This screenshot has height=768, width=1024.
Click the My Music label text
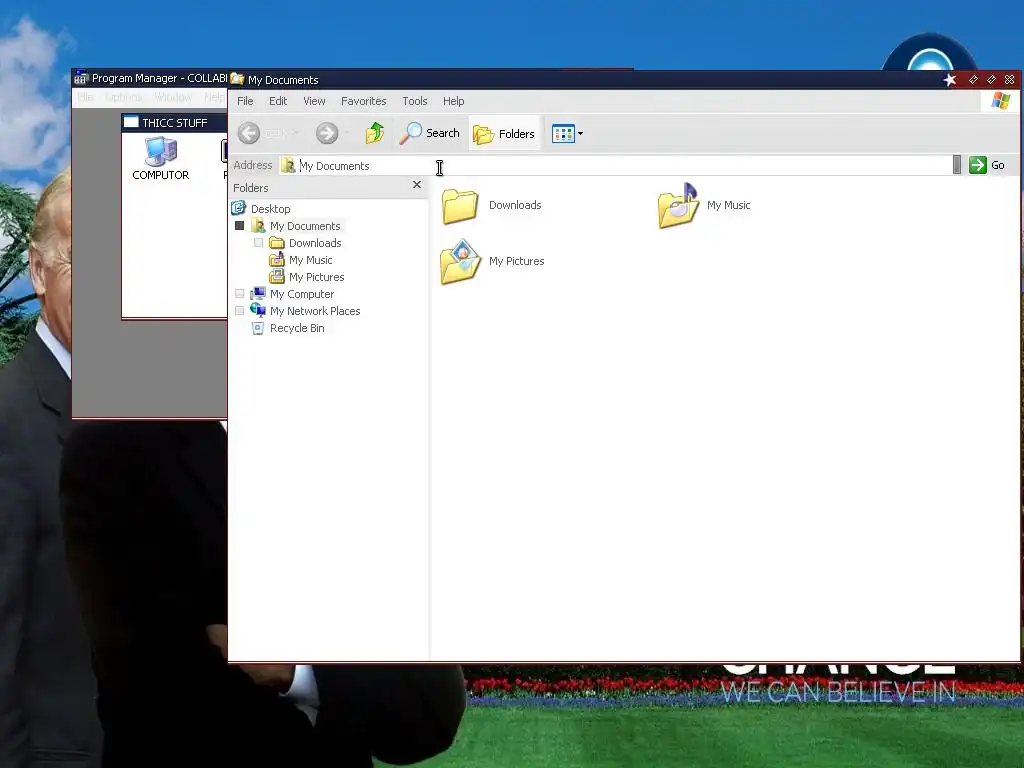click(x=728, y=205)
